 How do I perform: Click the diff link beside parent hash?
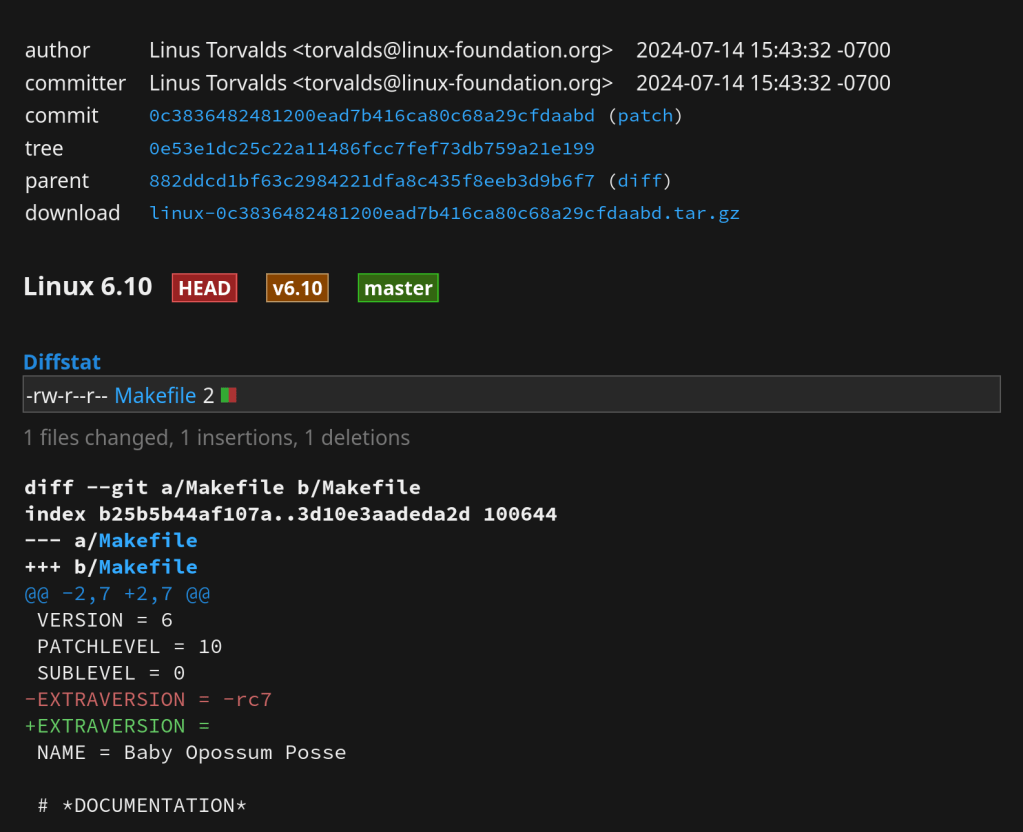(639, 181)
